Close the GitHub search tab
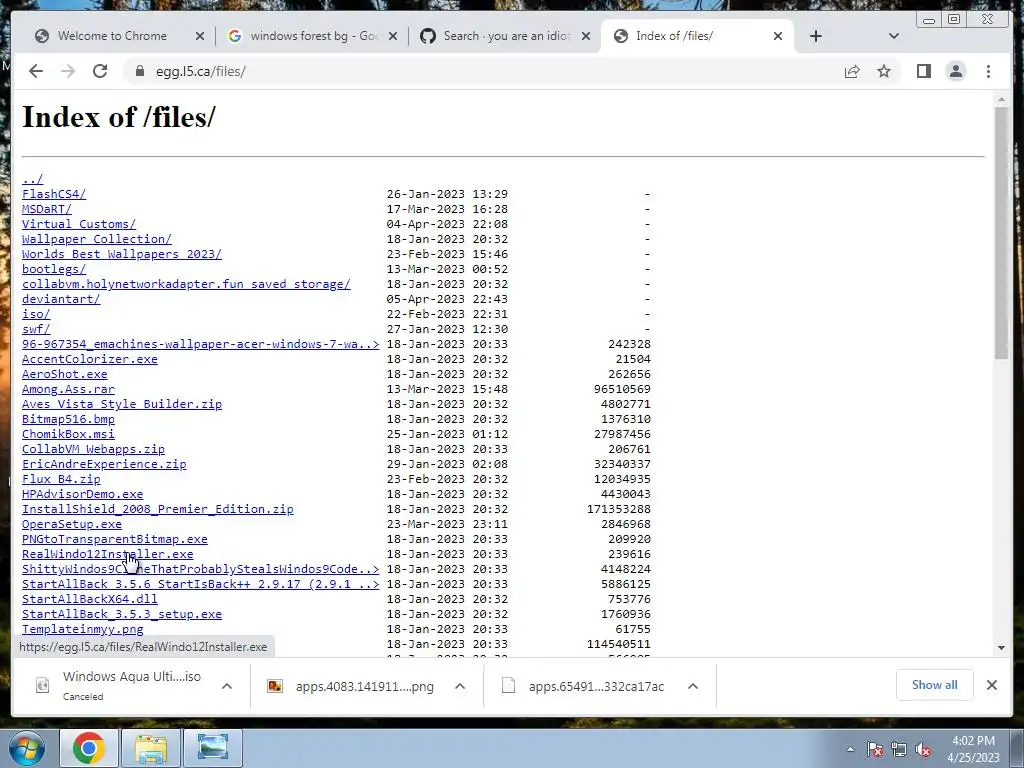1024x768 pixels. pyautogui.click(x=586, y=36)
